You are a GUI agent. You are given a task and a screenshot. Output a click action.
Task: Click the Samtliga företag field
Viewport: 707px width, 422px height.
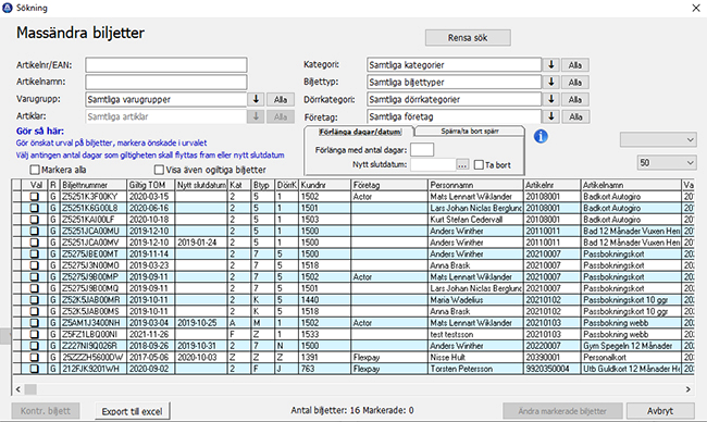[x=454, y=116]
